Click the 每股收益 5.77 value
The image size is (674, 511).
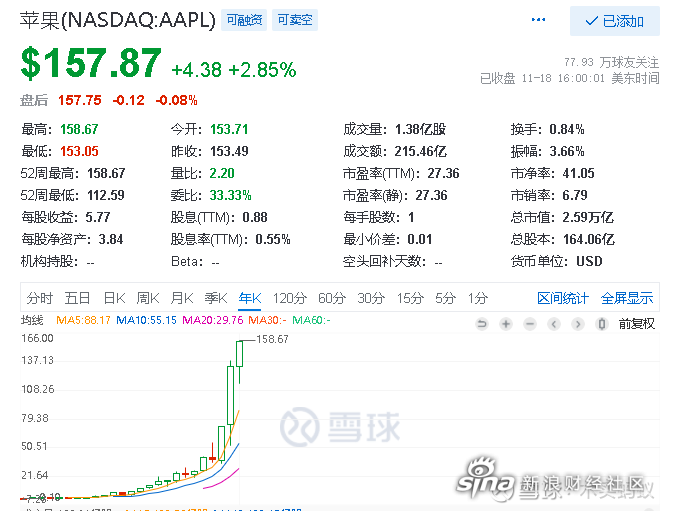click(98, 217)
